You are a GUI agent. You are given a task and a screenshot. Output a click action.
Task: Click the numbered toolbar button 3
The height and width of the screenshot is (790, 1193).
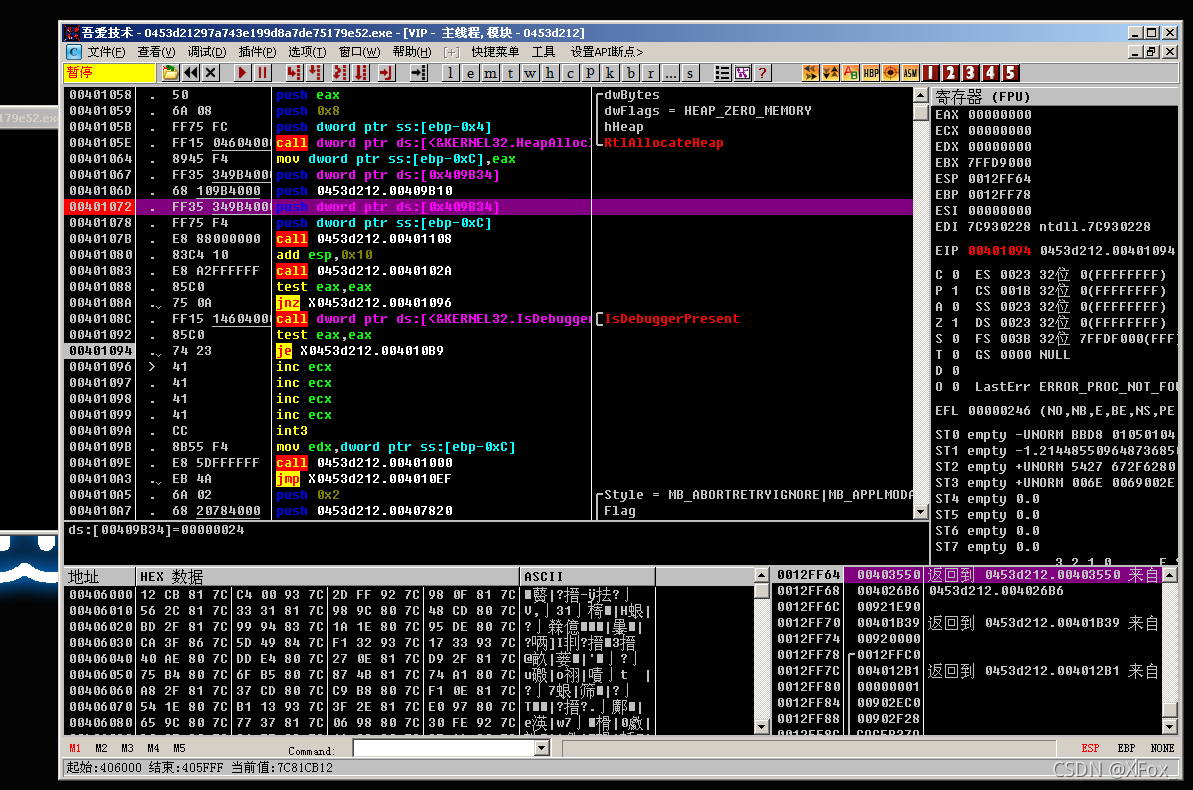tap(971, 73)
